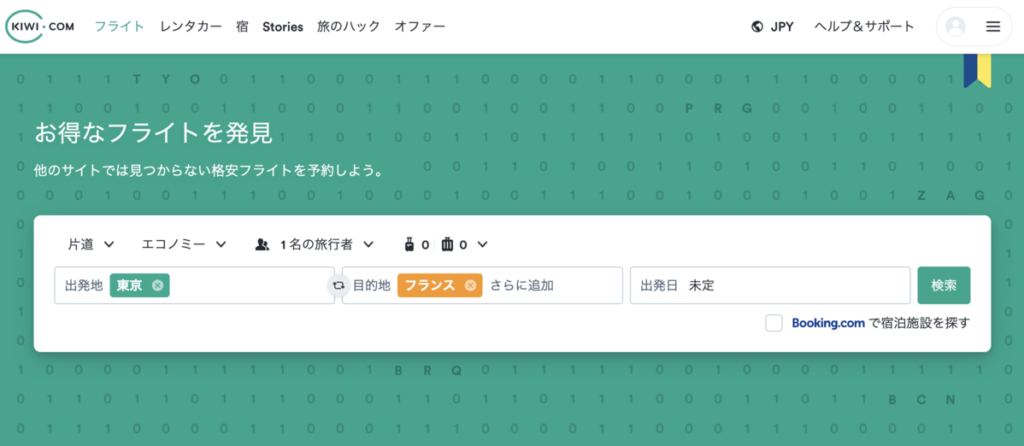Click the user profile avatar icon
Viewport: 1024px width, 446px height.
pos(955,27)
